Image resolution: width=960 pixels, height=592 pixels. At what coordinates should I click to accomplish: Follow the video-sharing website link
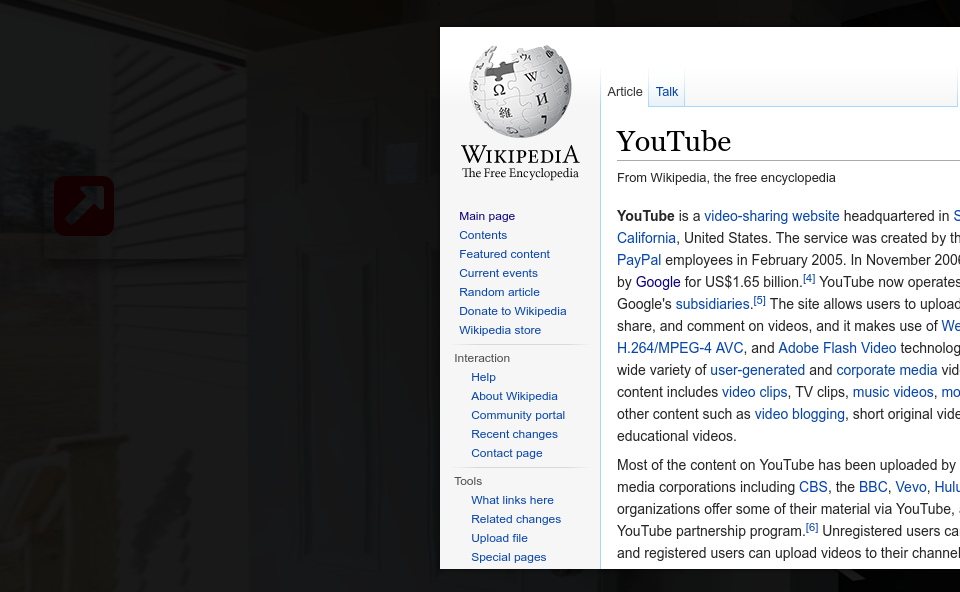771,216
